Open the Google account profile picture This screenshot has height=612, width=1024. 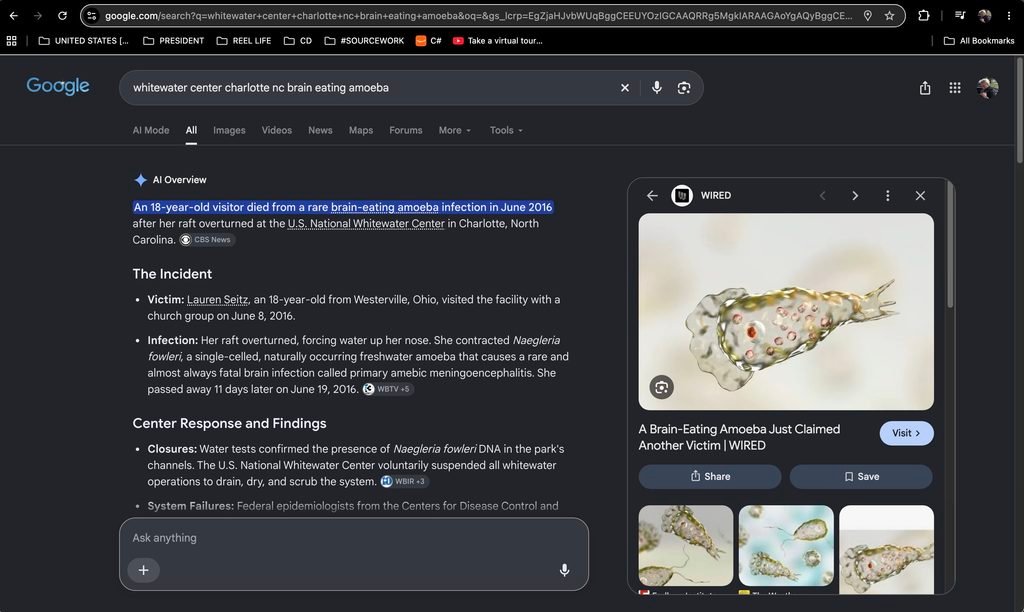pos(987,88)
